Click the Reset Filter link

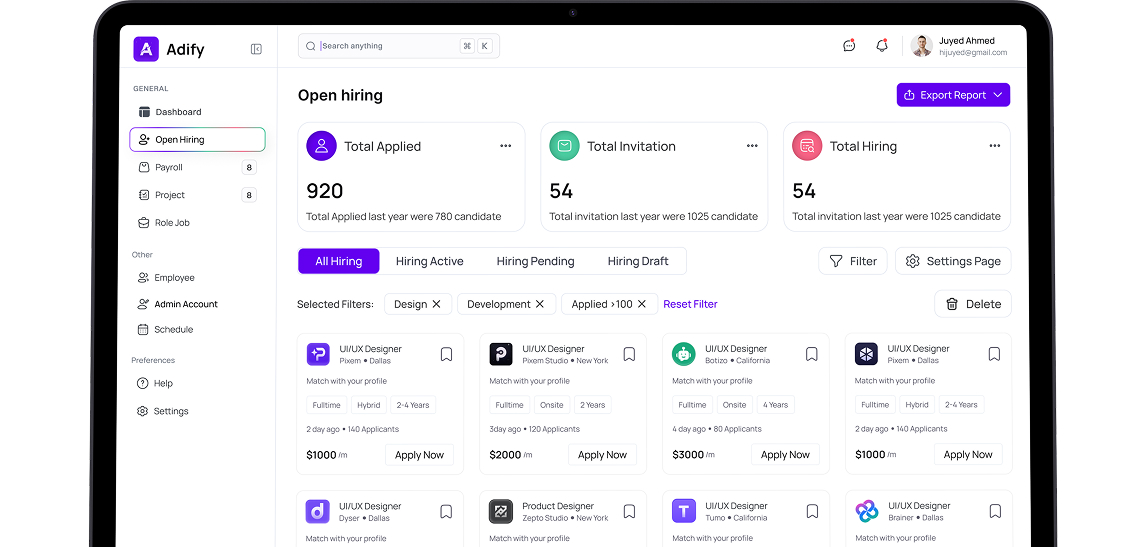click(x=691, y=304)
